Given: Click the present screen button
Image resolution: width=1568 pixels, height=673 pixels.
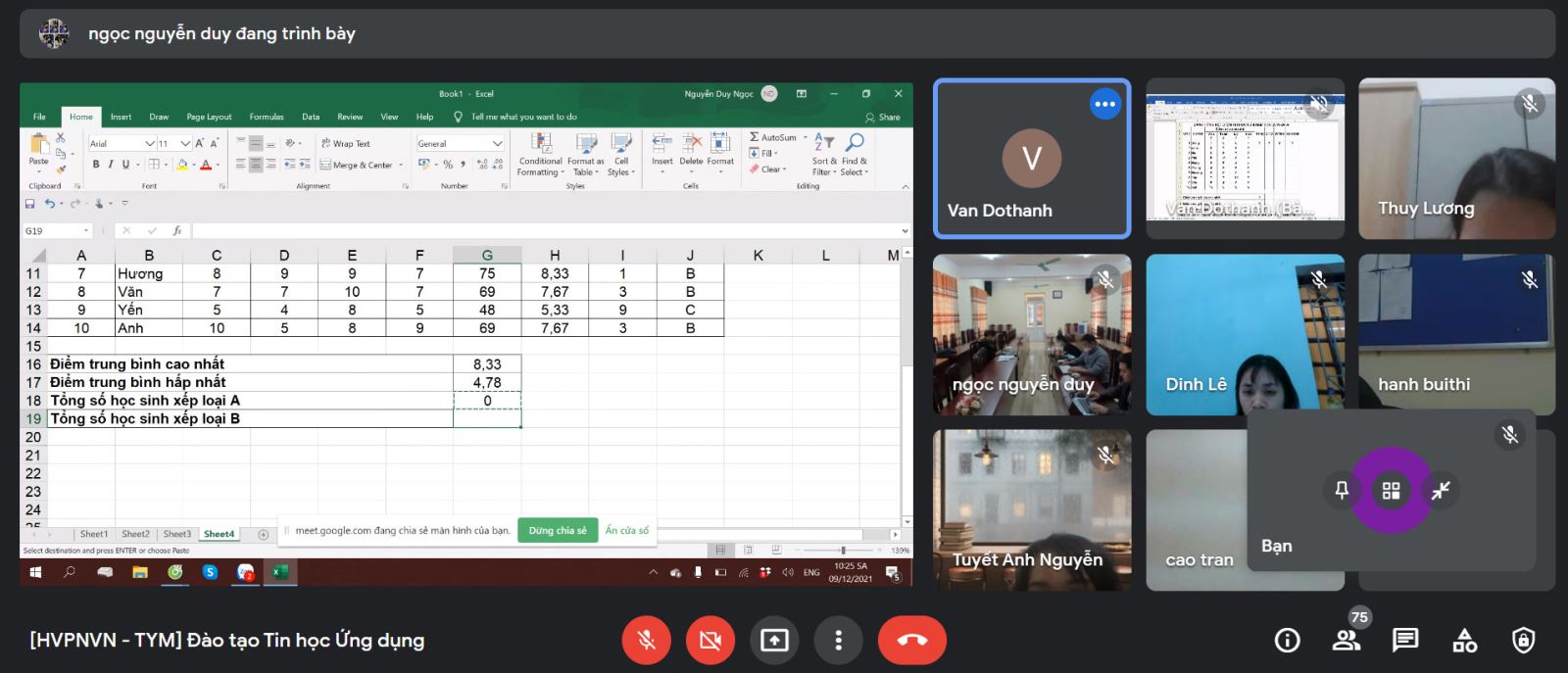Looking at the screenshot, I should [774, 641].
